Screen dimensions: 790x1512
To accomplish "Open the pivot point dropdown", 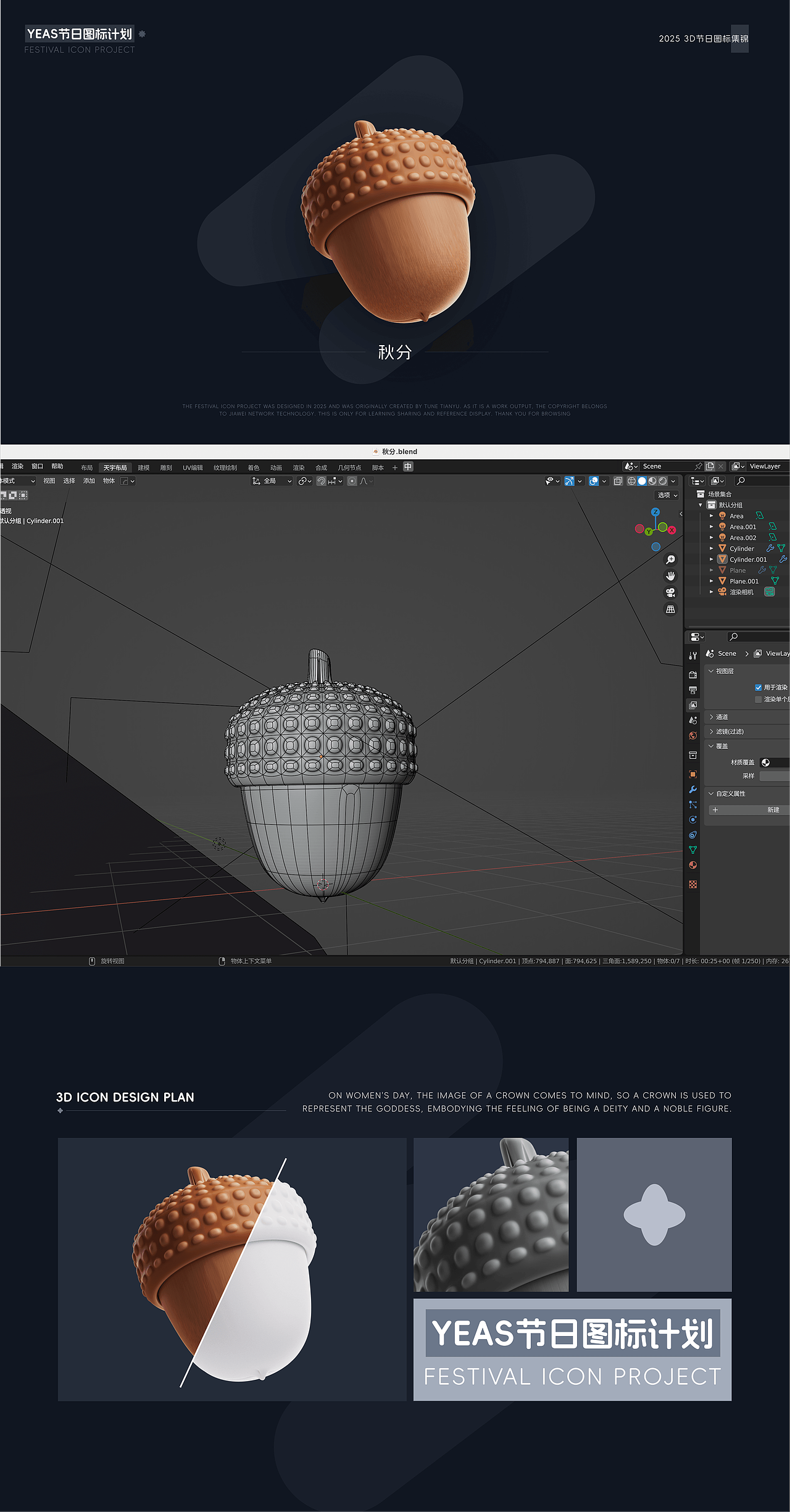I will click(x=305, y=481).
